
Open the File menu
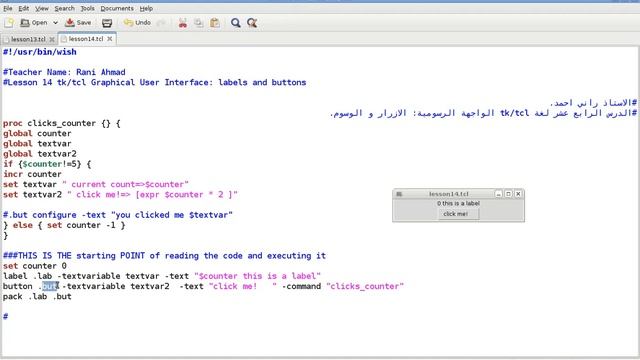(8, 8)
